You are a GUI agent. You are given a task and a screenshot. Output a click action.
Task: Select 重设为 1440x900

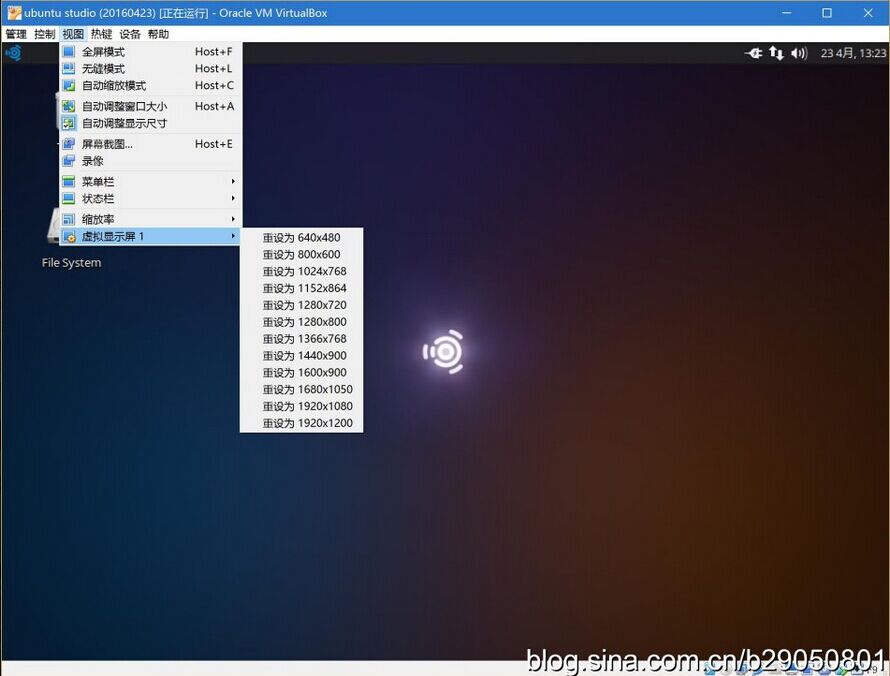coord(301,356)
